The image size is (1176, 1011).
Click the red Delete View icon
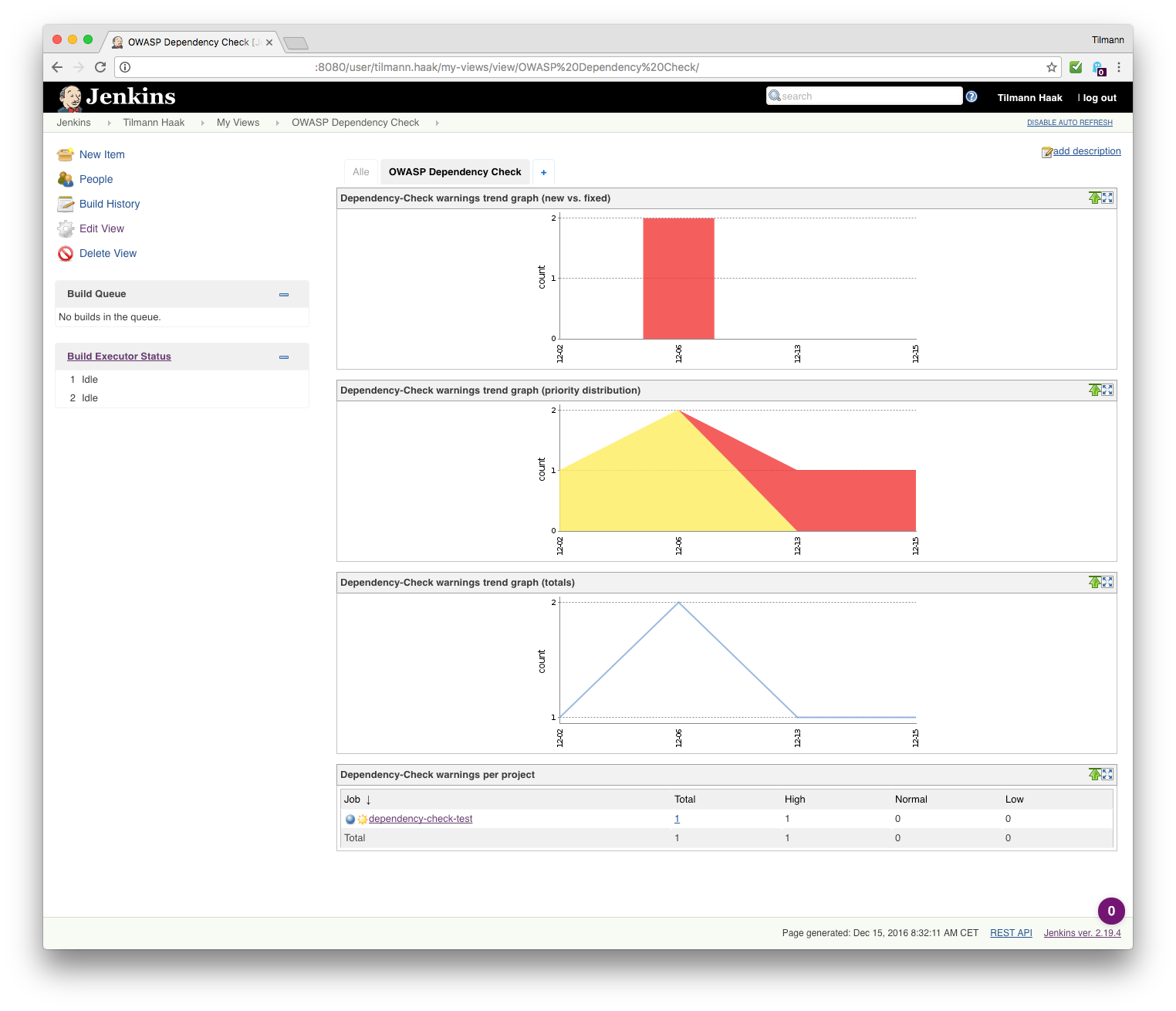[x=66, y=253]
